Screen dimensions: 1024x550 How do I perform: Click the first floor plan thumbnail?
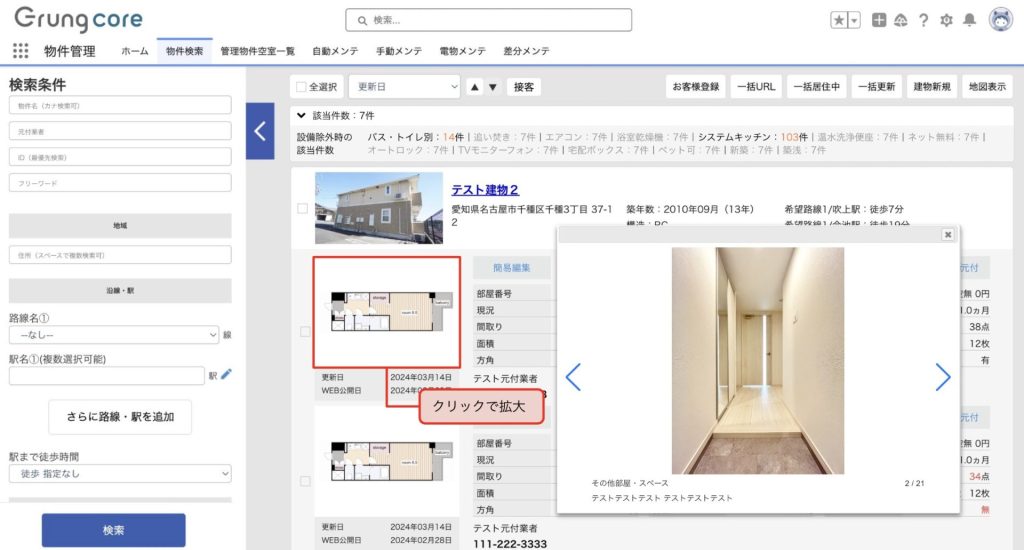pos(387,313)
